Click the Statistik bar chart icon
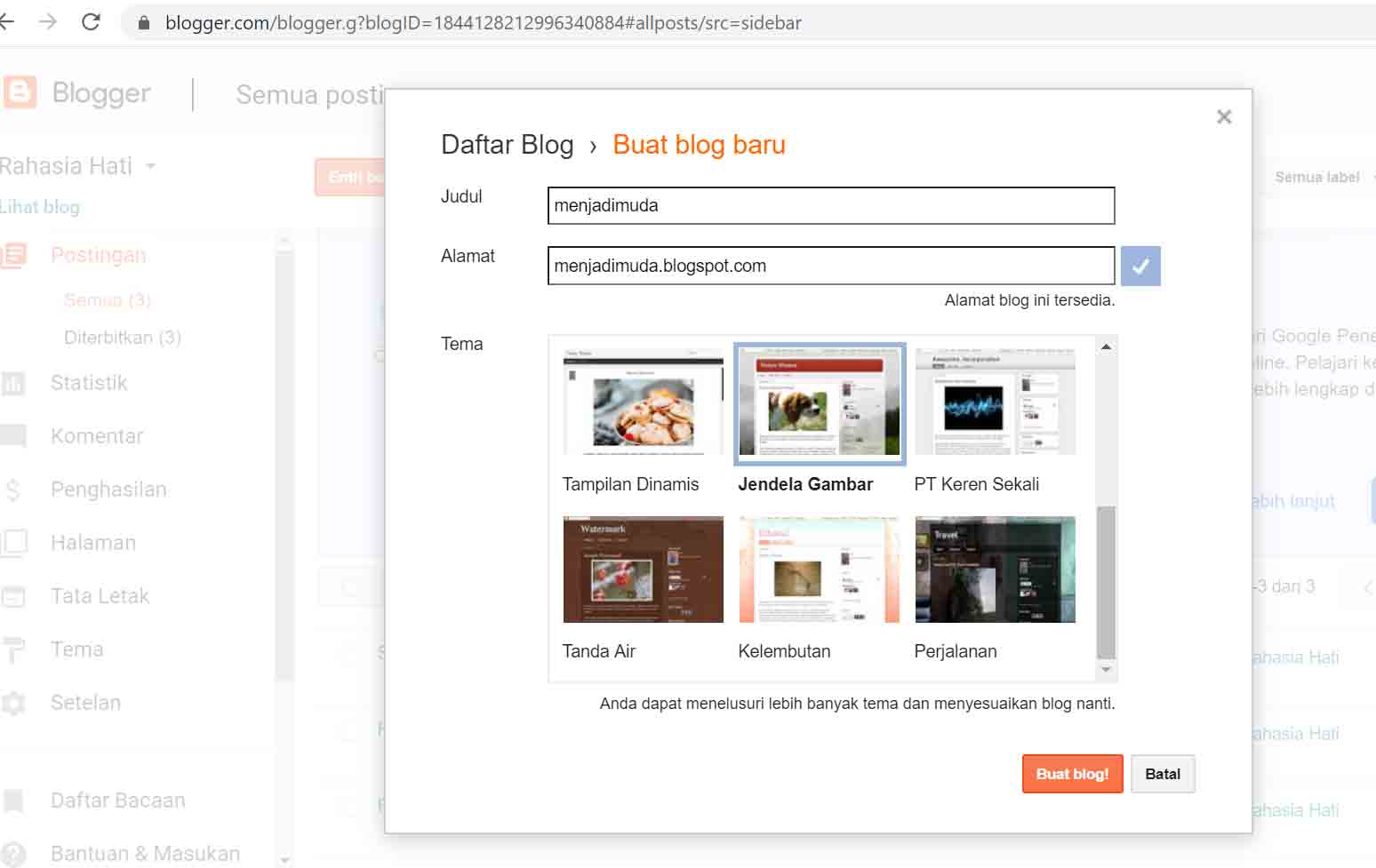 tap(13, 384)
